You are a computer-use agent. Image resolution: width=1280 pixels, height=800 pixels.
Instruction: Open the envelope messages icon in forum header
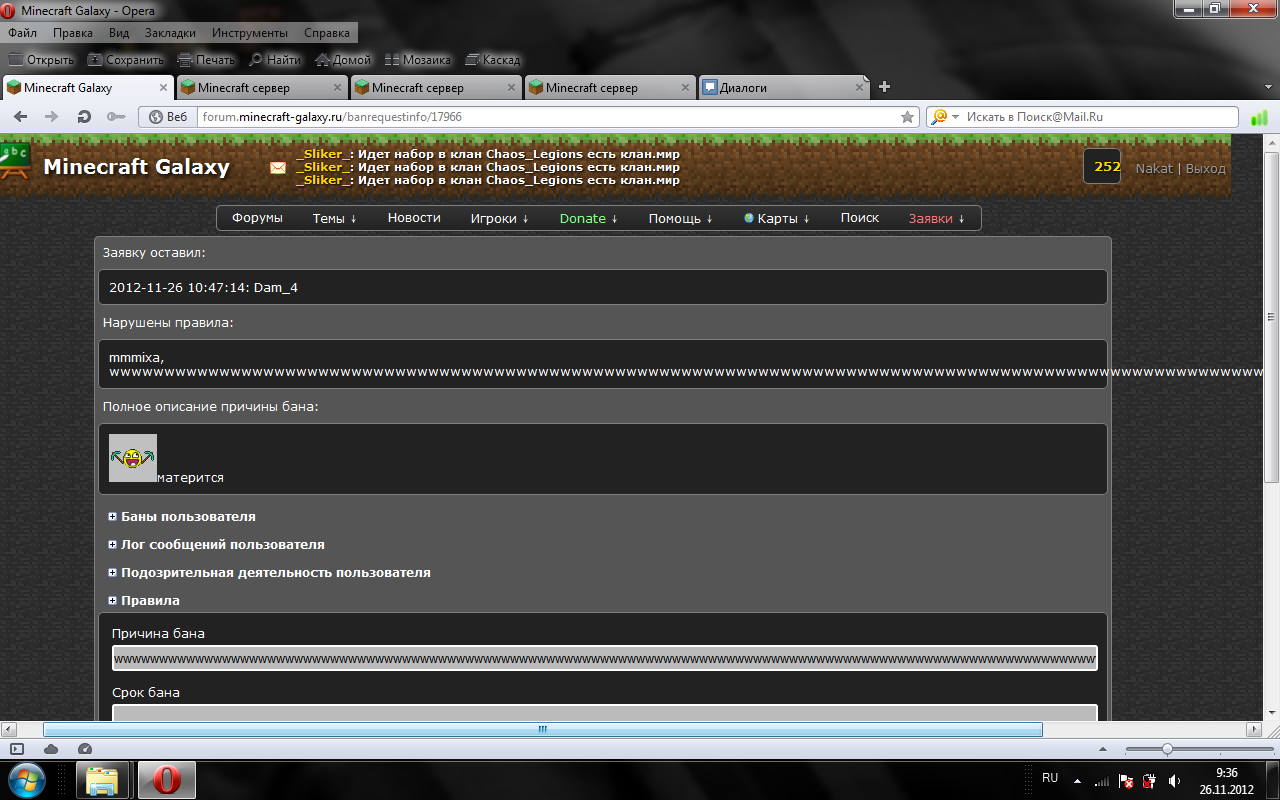tap(278, 168)
